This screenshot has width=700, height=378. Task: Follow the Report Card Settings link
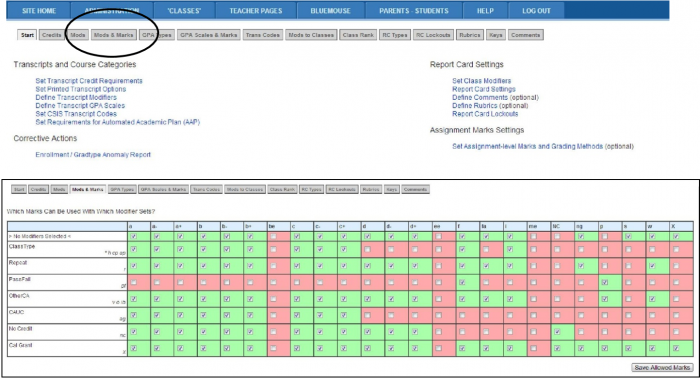[x=483, y=89]
